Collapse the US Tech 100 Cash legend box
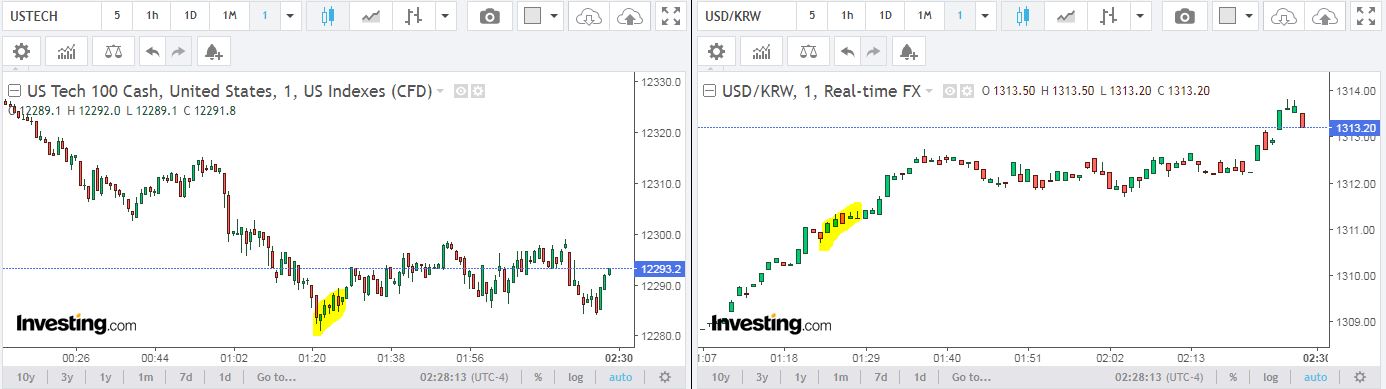Screen dimensions: 1386x389 14,91
